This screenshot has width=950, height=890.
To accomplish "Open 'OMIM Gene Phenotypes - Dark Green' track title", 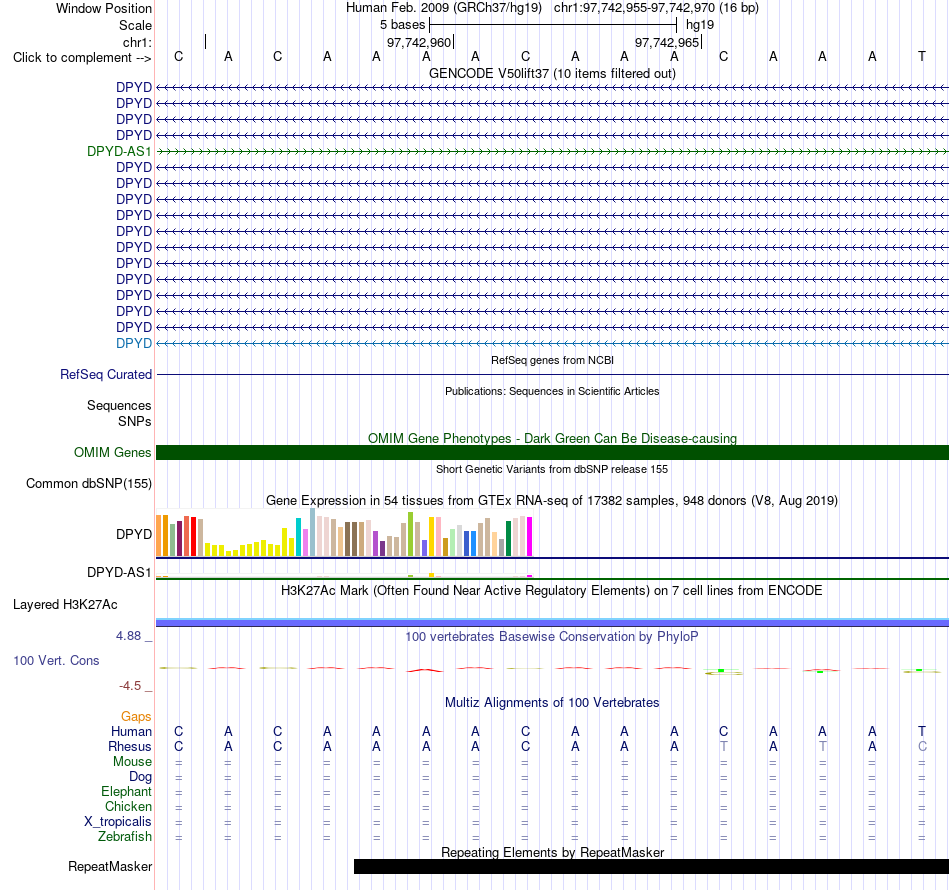I will pyautogui.click(x=552, y=438).
